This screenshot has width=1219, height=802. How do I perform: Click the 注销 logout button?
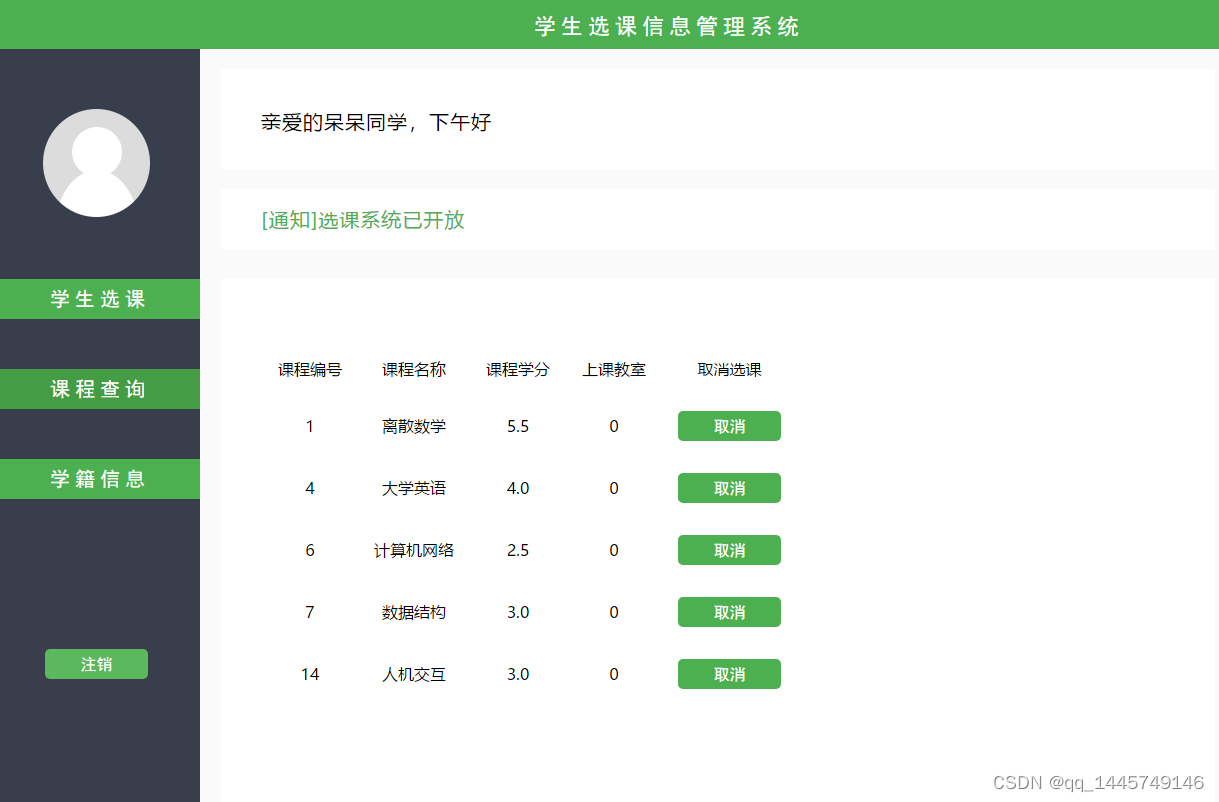(x=96, y=663)
